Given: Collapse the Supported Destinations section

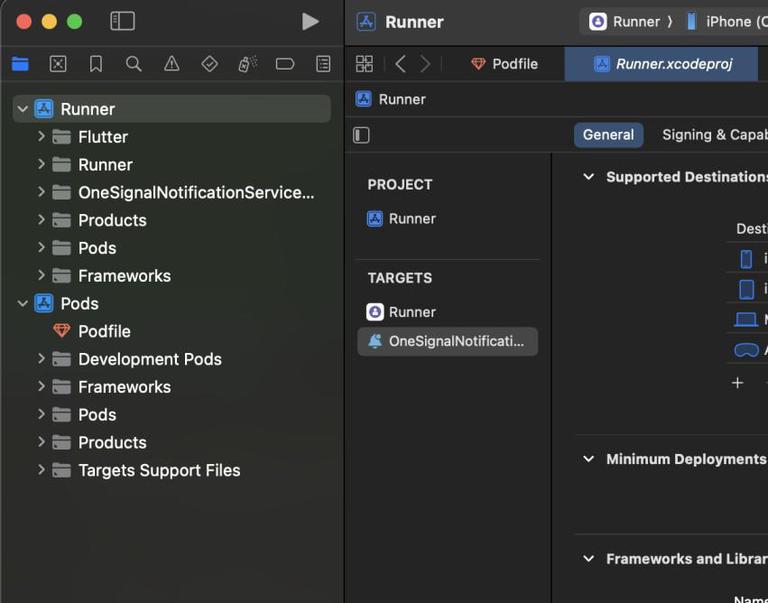Looking at the screenshot, I should click(x=588, y=177).
